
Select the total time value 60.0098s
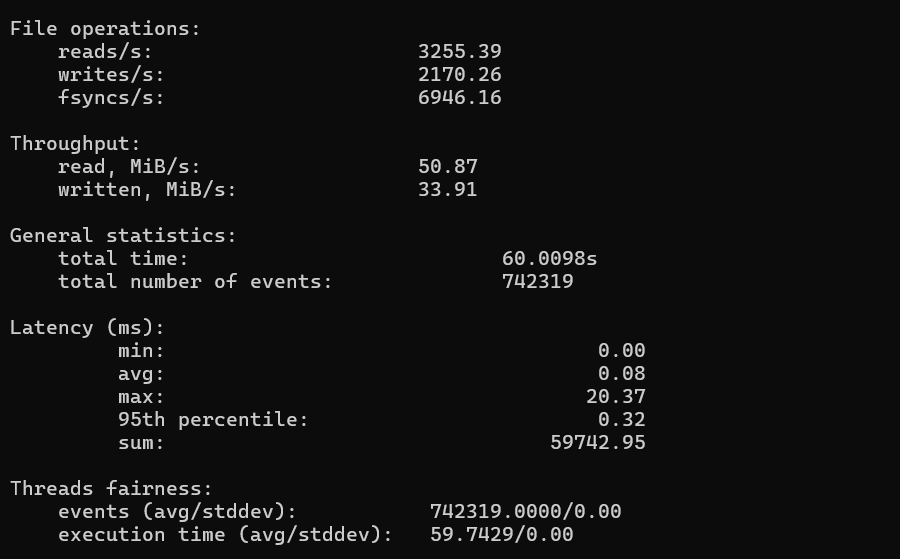[x=549, y=259]
